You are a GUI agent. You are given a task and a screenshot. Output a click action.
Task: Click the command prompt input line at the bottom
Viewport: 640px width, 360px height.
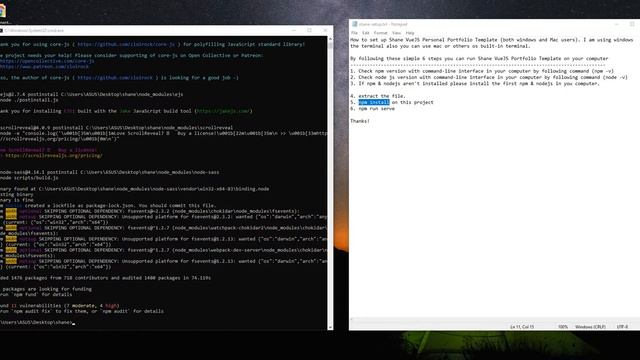[37, 322]
